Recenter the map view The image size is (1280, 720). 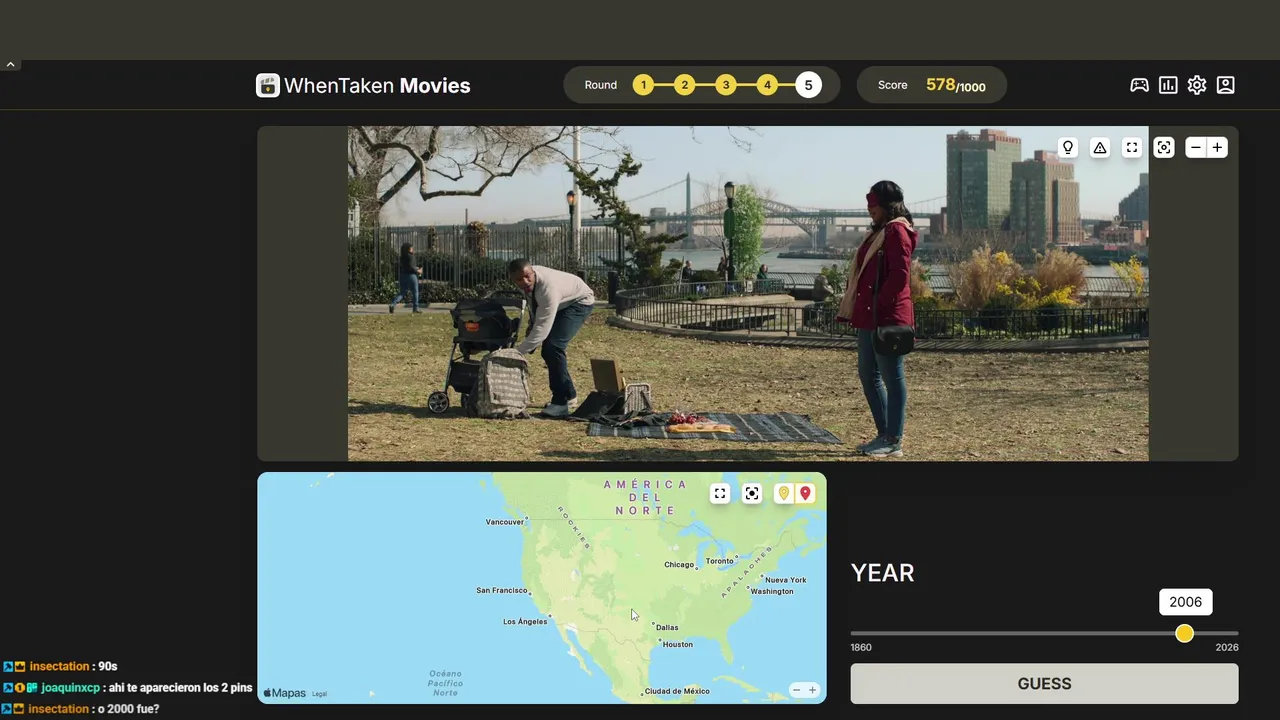752,493
